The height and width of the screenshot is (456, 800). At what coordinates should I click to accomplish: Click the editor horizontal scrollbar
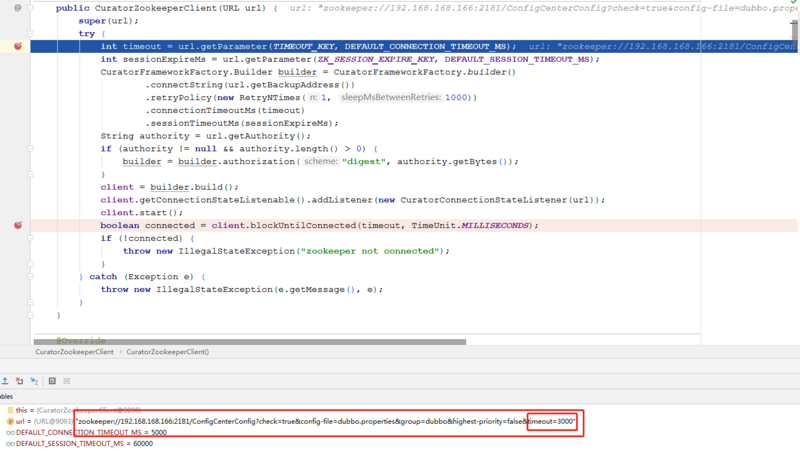point(250,342)
